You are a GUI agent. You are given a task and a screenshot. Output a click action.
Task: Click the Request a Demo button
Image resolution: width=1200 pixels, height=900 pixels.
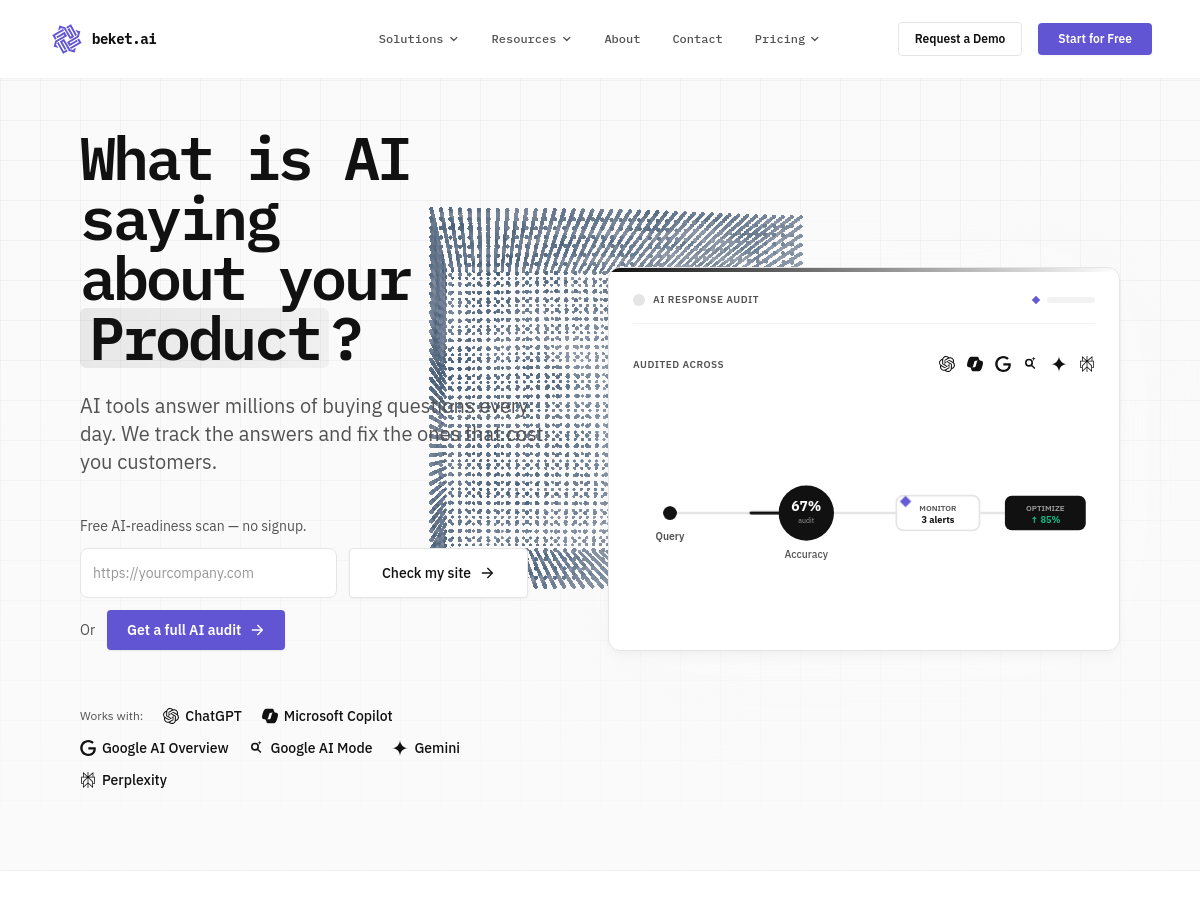[x=960, y=39]
